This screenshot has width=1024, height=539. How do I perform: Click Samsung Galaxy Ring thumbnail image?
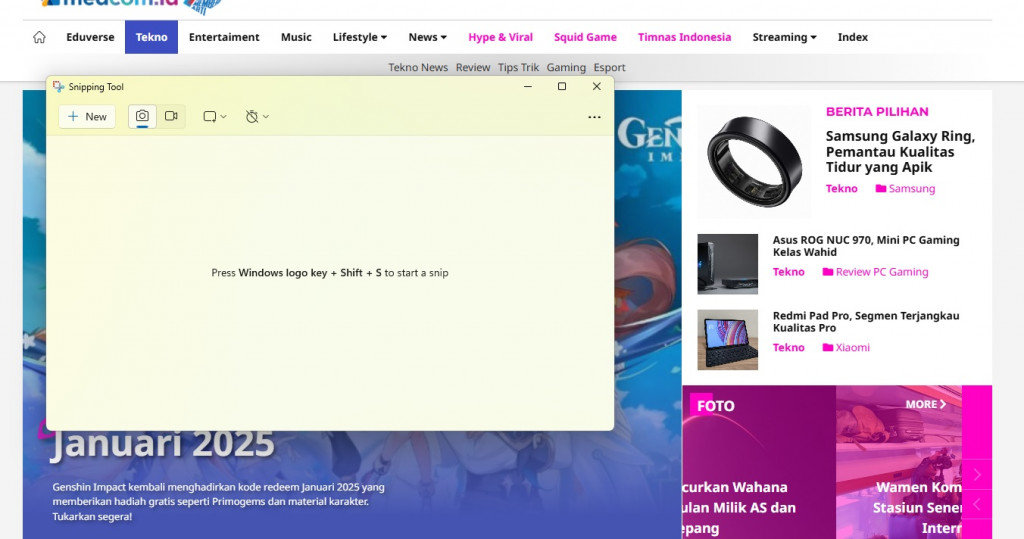coord(754,161)
